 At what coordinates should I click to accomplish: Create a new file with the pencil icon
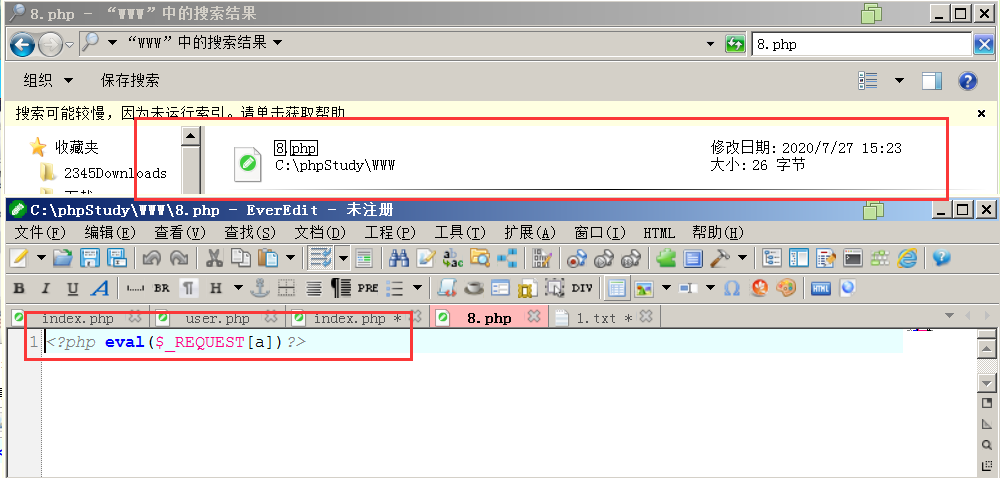point(19,257)
